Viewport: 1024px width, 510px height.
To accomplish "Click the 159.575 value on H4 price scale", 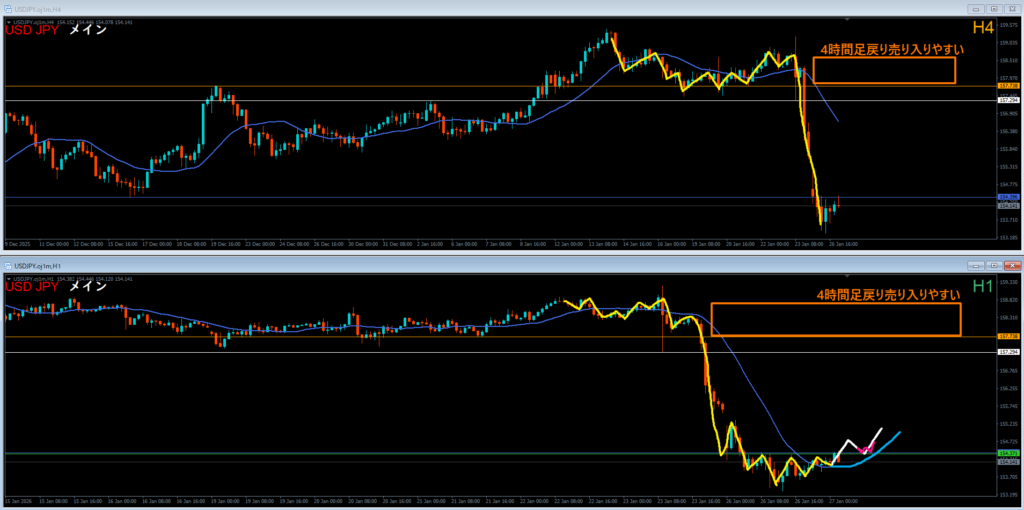I will (x=1008, y=25).
